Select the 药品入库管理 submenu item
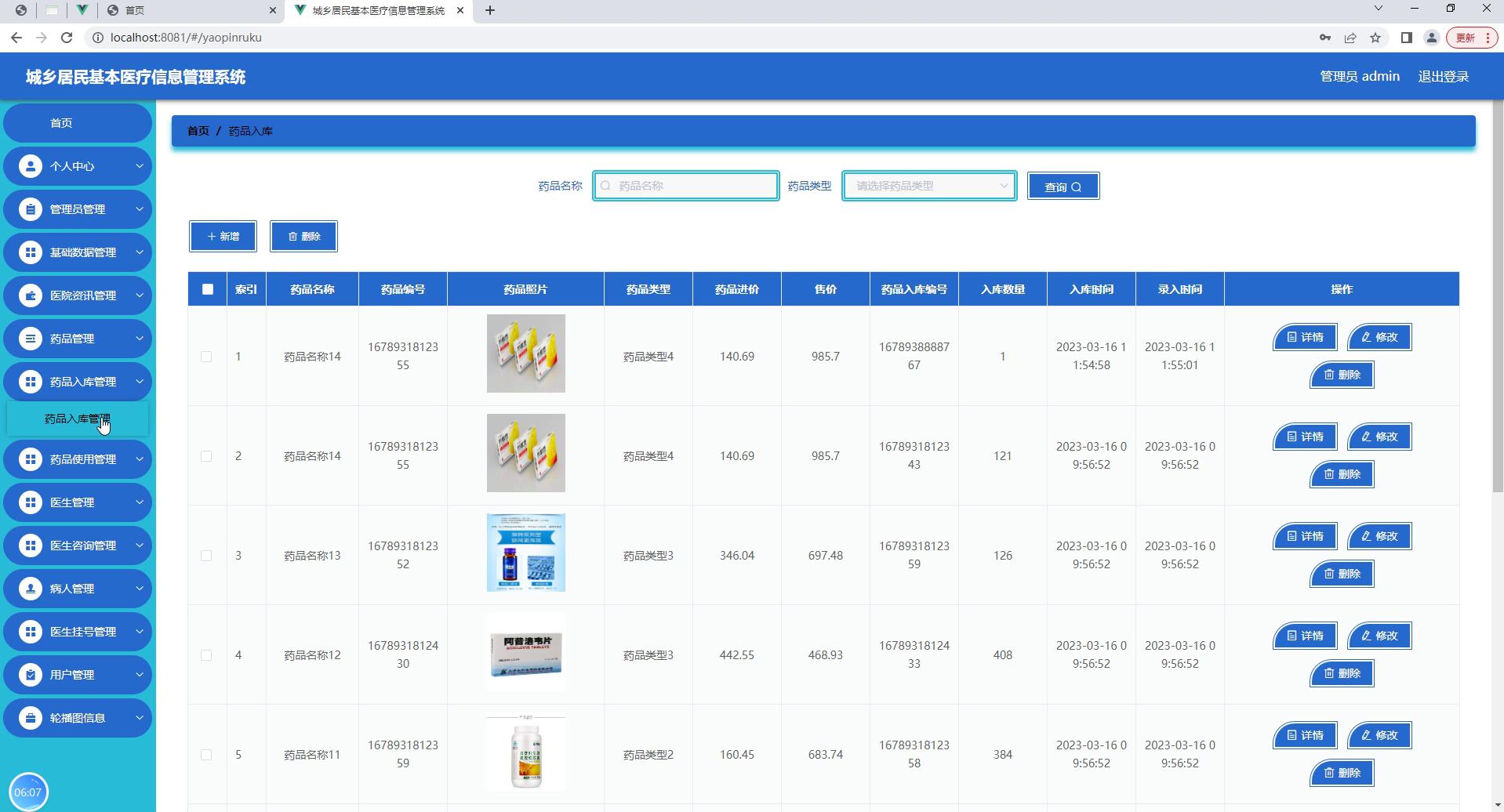Viewport: 1504px width, 812px height. click(78, 419)
